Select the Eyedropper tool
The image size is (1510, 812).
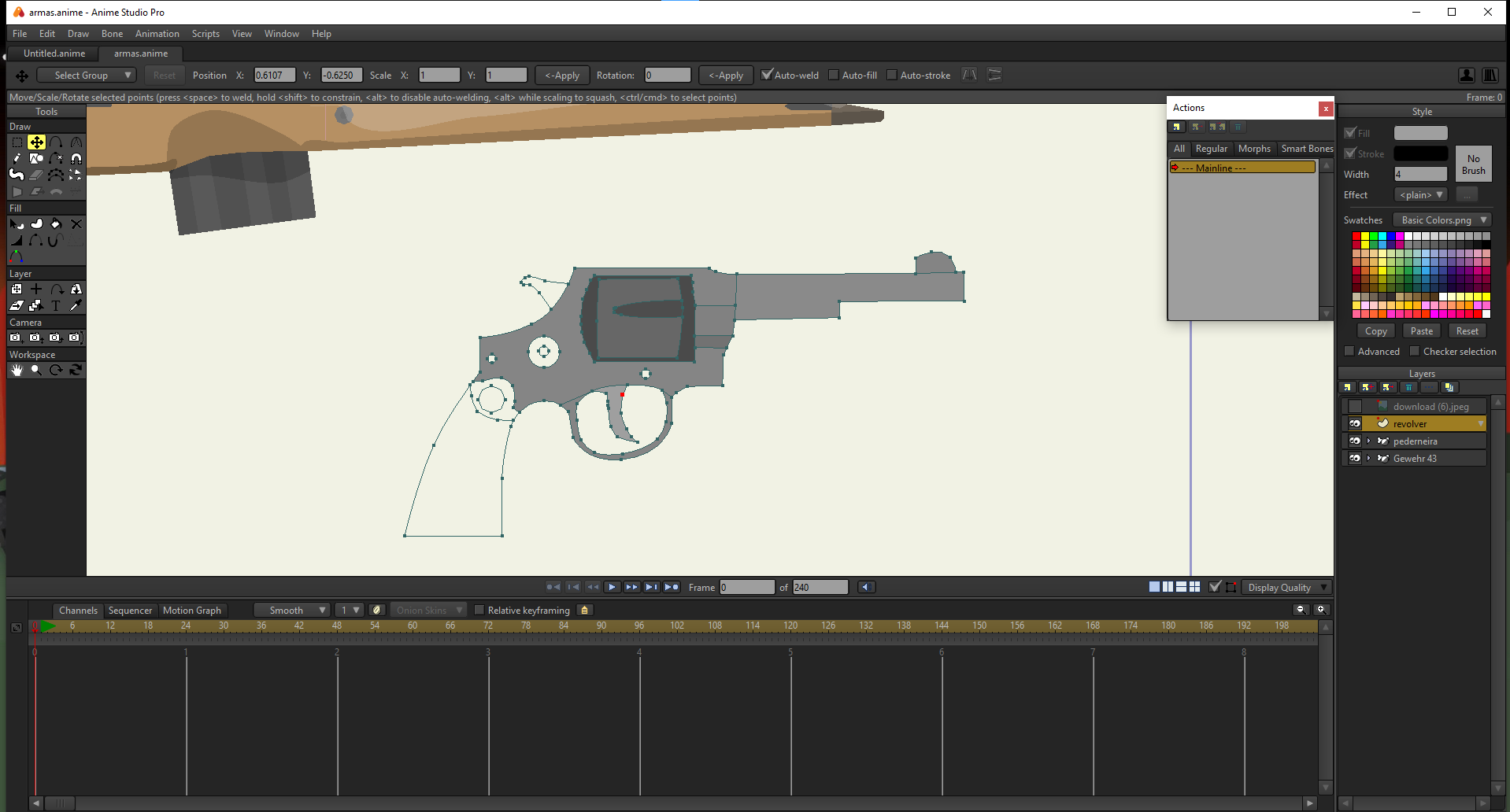(76, 306)
